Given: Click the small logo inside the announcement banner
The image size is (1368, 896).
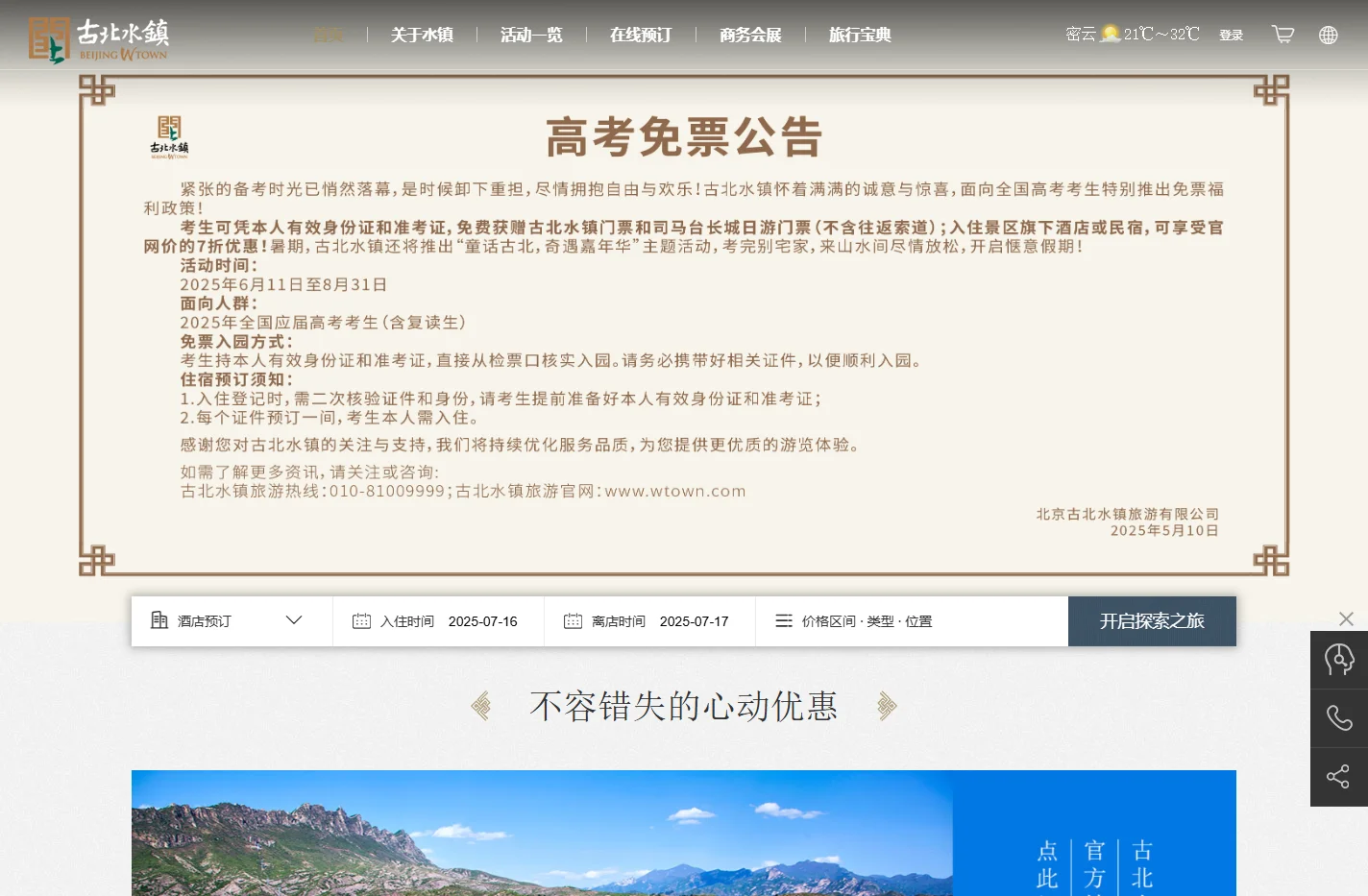Looking at the screenshot, I should pos(169,136).
